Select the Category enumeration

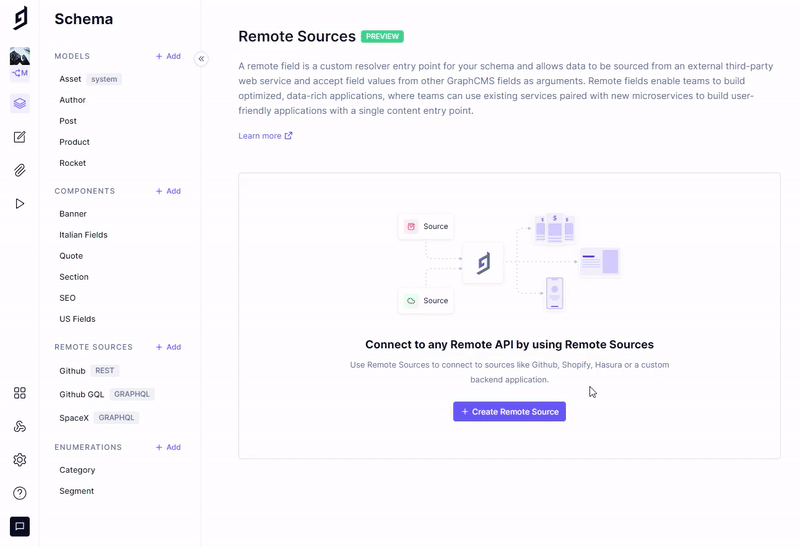pyautogui.click(x=77, y=470)
